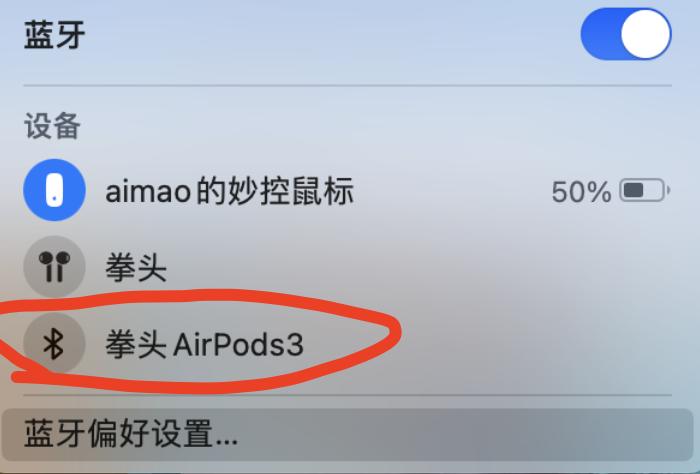Click the divider line below the 蓝牙 title
The width and height of the screenshot is (700, 474).
coord(347,85)
